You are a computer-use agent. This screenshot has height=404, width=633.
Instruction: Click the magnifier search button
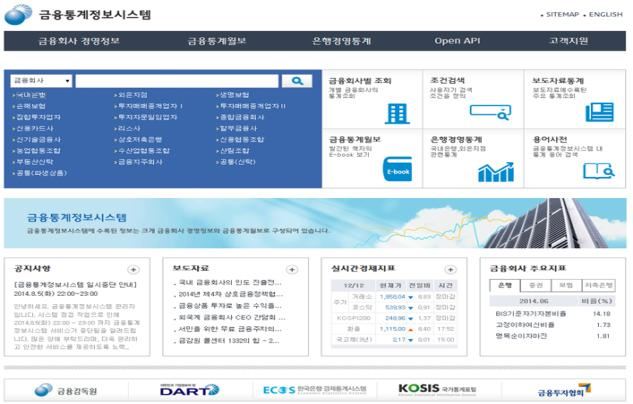[x=297, y=80]
